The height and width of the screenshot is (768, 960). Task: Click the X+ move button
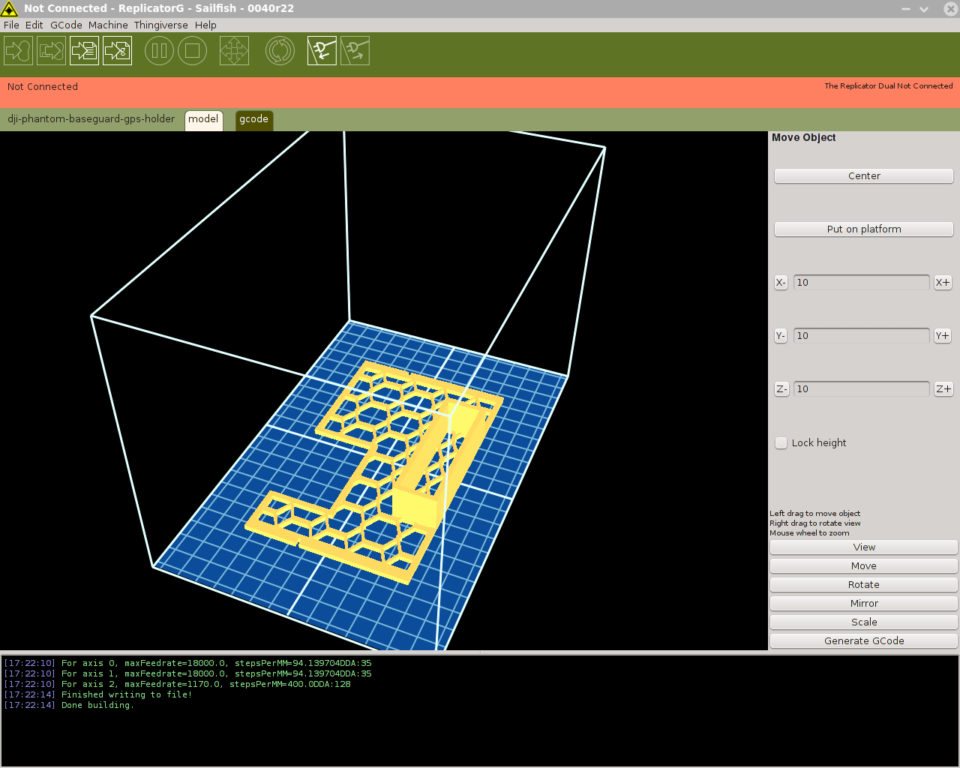(x=942, y=282)
